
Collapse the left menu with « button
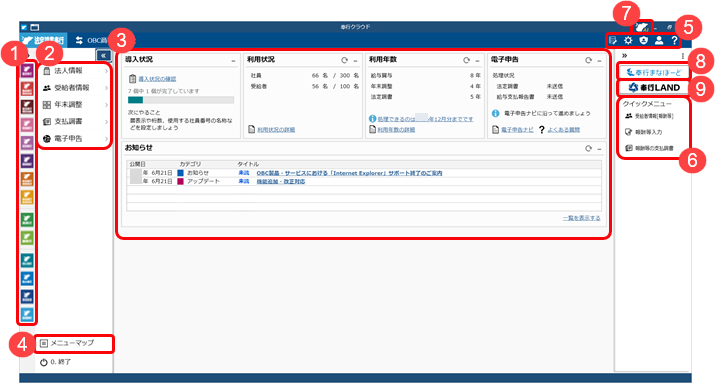click(x=104, y=56)
